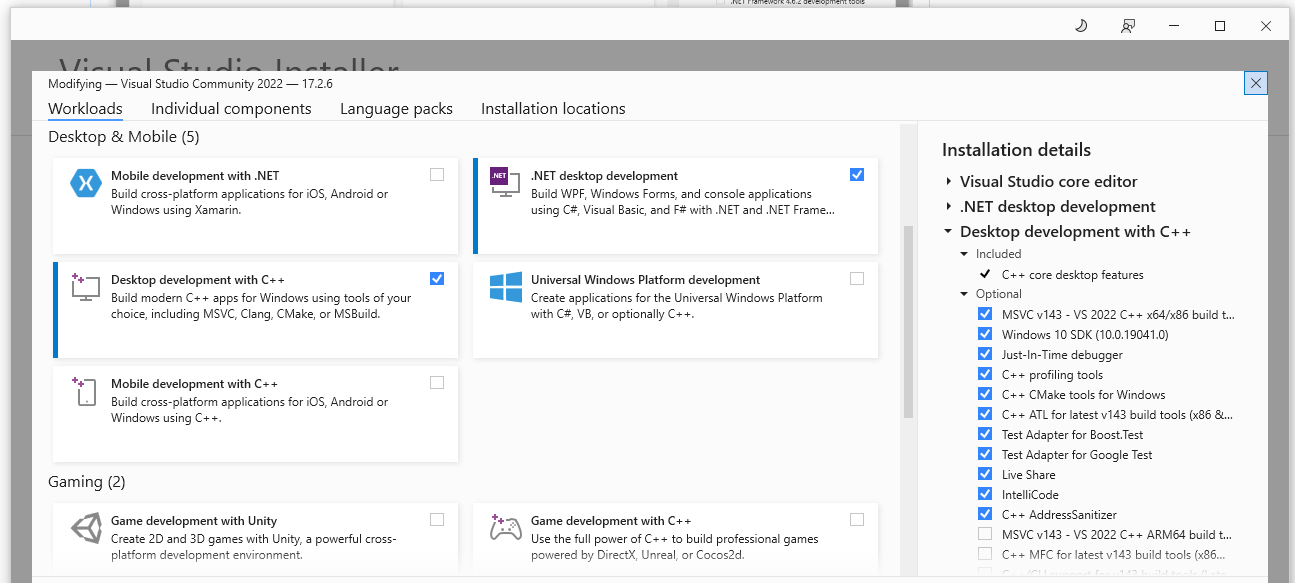Enable Mobile development with .NET workload checkbox
This screenshot has width=1295, height=583.
pos(437,175)
